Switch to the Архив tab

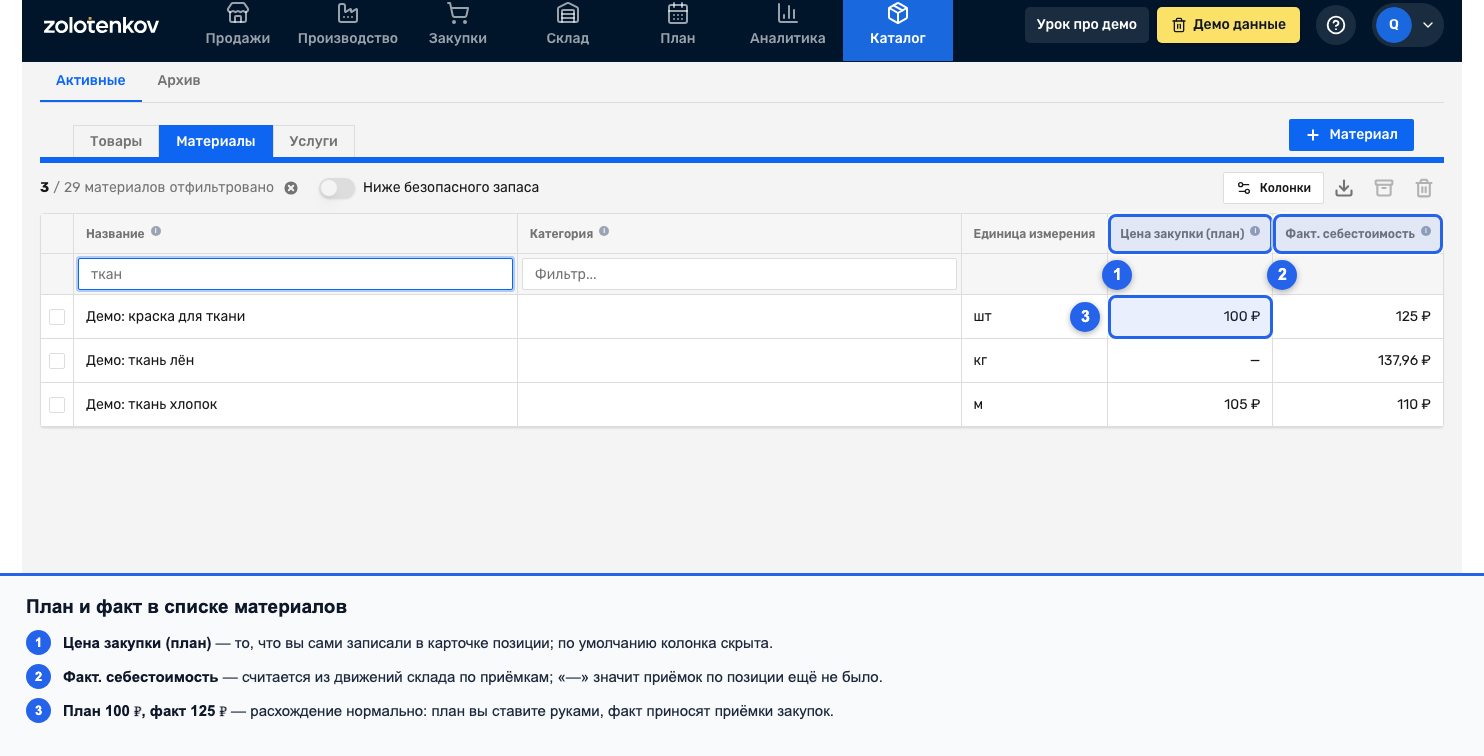click(x=179, y=80)
